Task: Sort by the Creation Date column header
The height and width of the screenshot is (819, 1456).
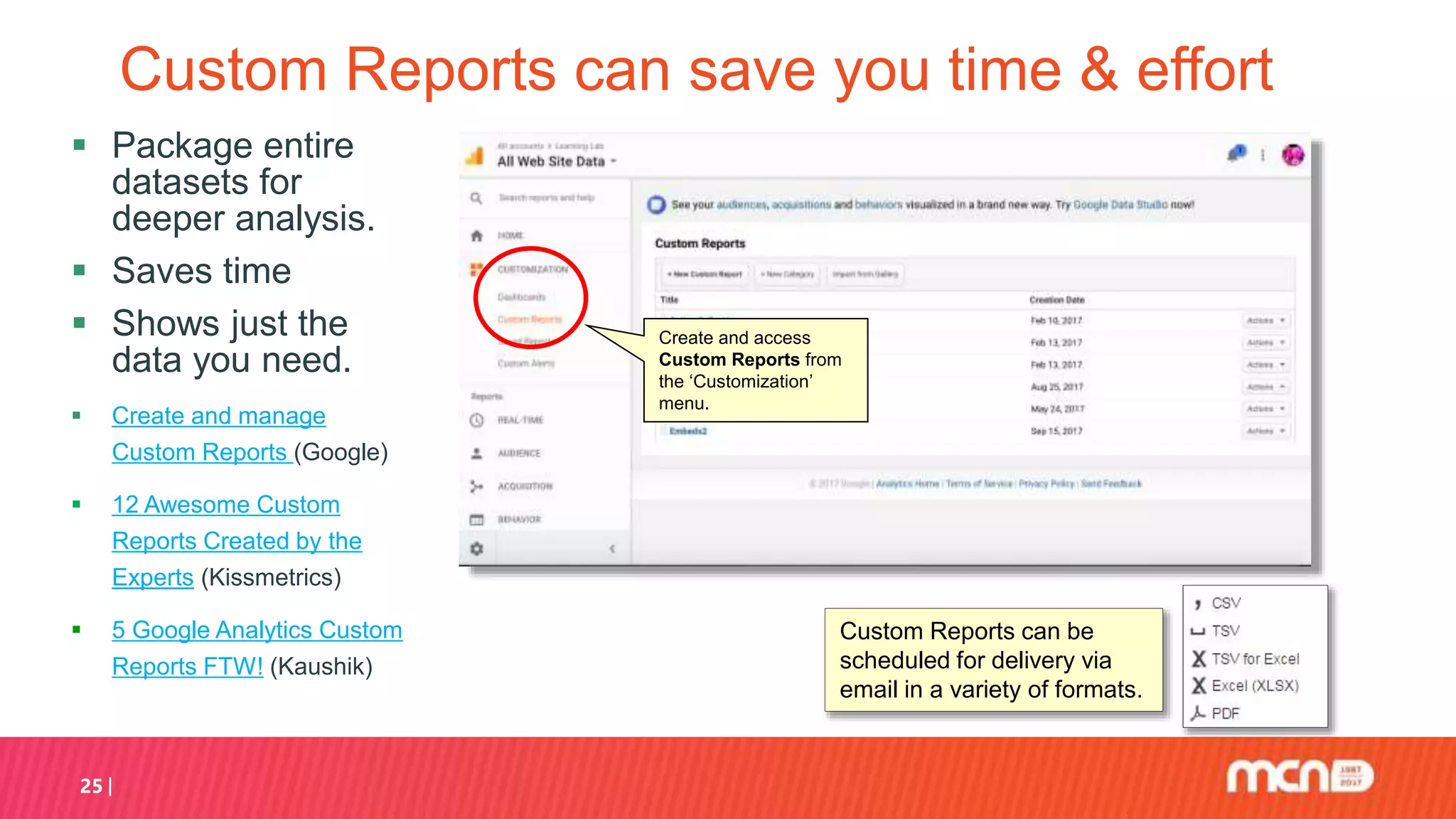Action: click(x=1056, y=300)
